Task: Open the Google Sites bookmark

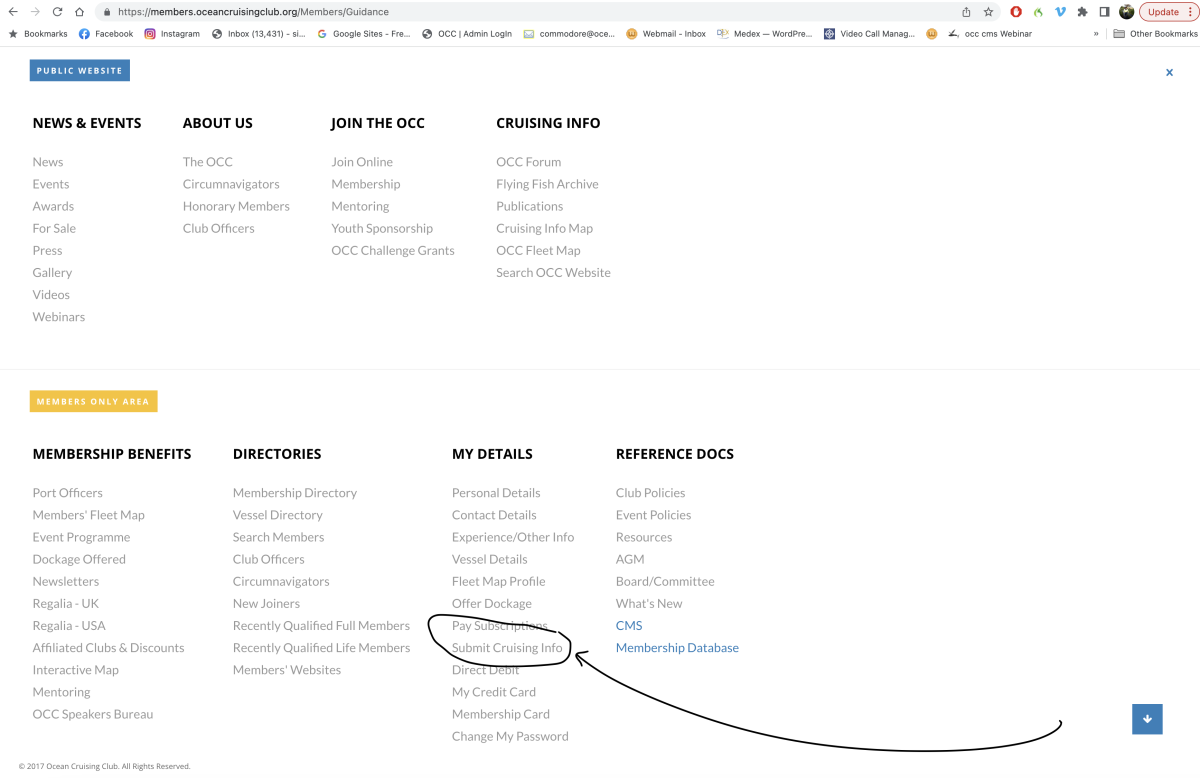Action: pyautogui.click(x=364, y=33)
